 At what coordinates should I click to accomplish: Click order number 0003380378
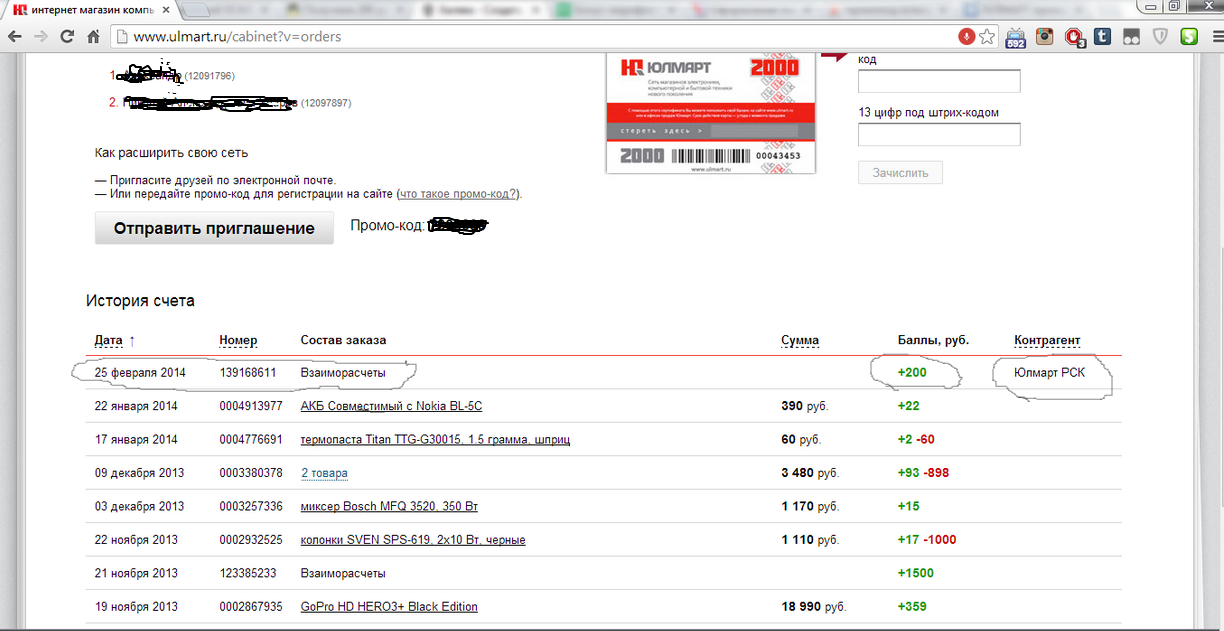coord(251,473)
